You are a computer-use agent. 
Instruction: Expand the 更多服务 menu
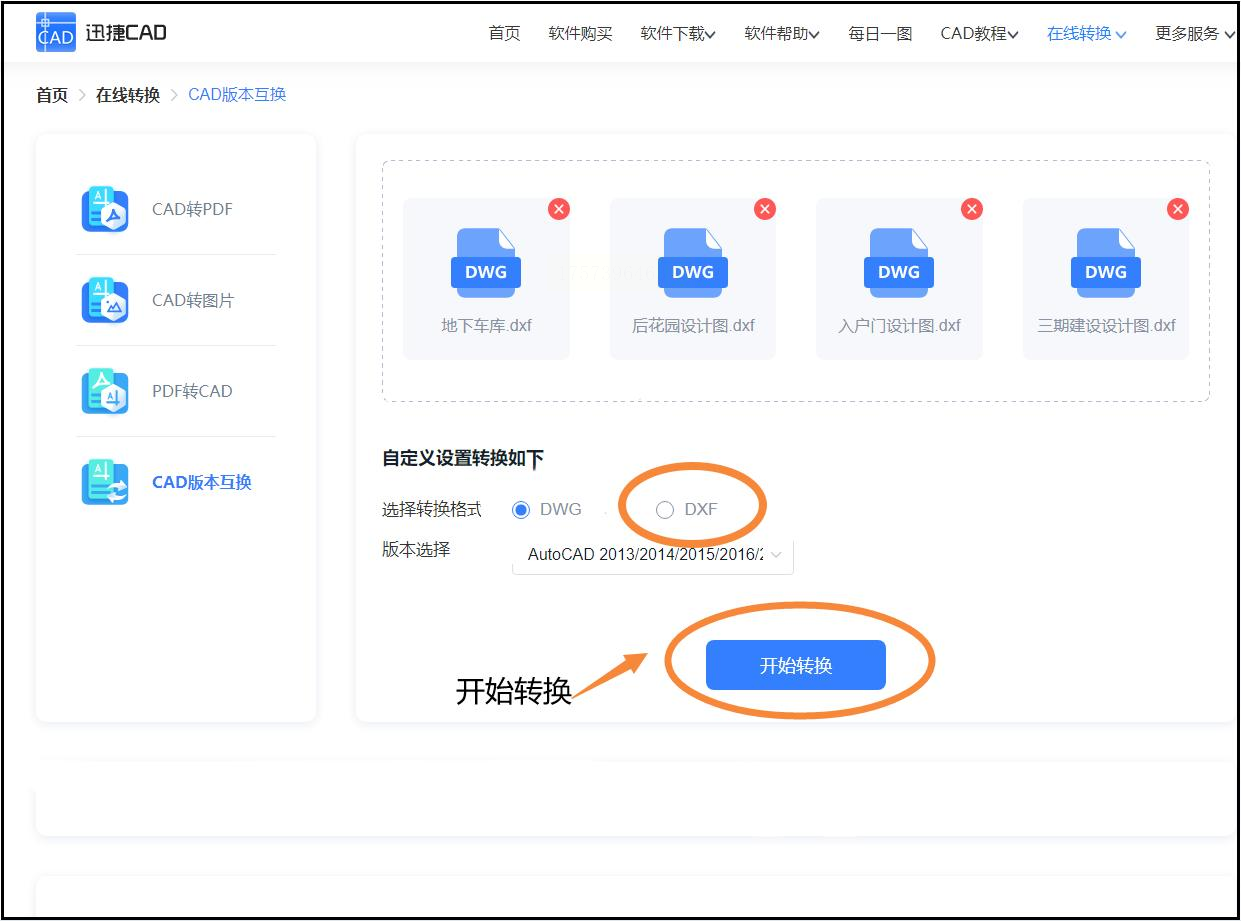point(1194,34)
